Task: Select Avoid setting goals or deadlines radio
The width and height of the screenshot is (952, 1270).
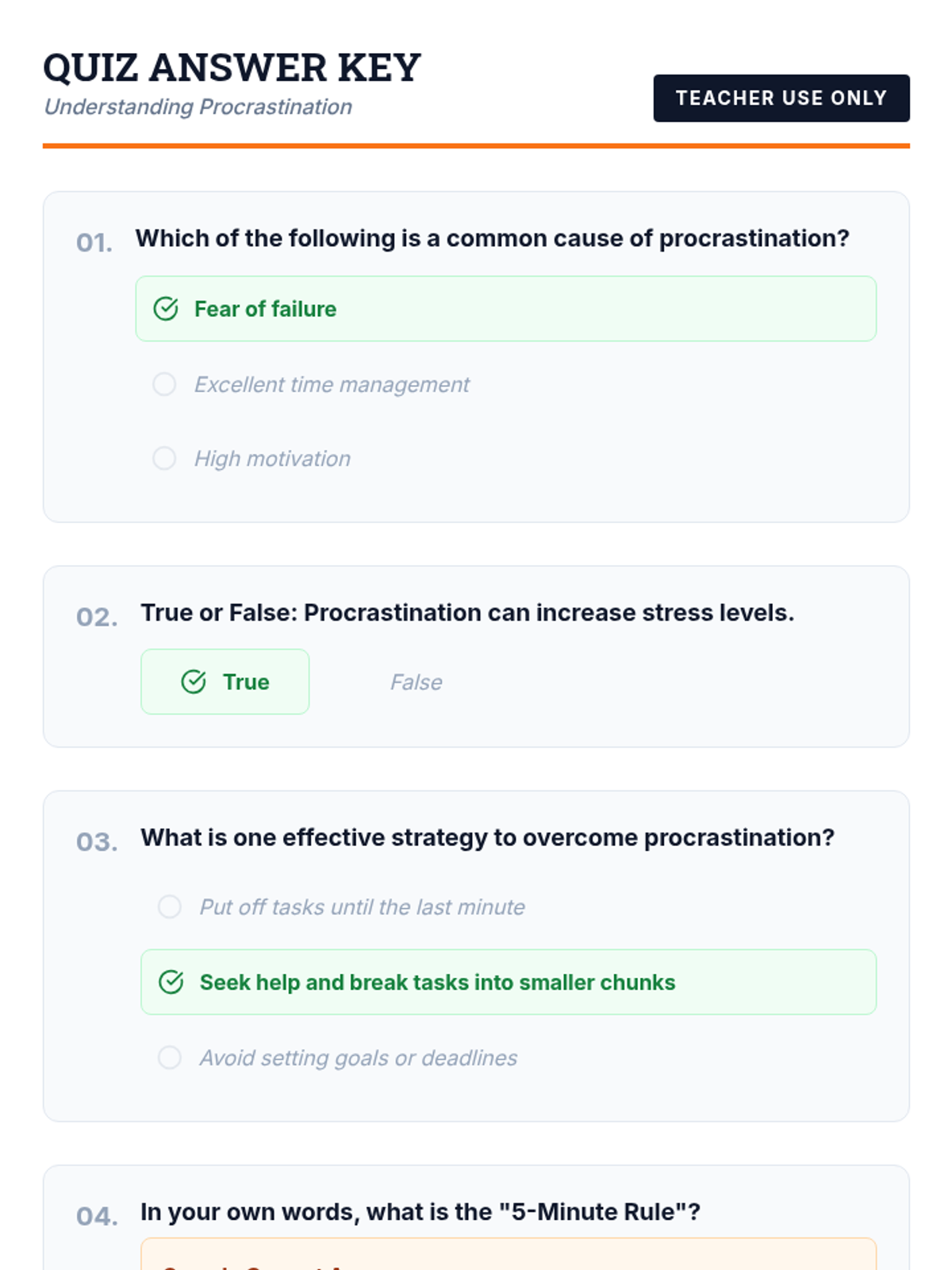Action: 169,1057
